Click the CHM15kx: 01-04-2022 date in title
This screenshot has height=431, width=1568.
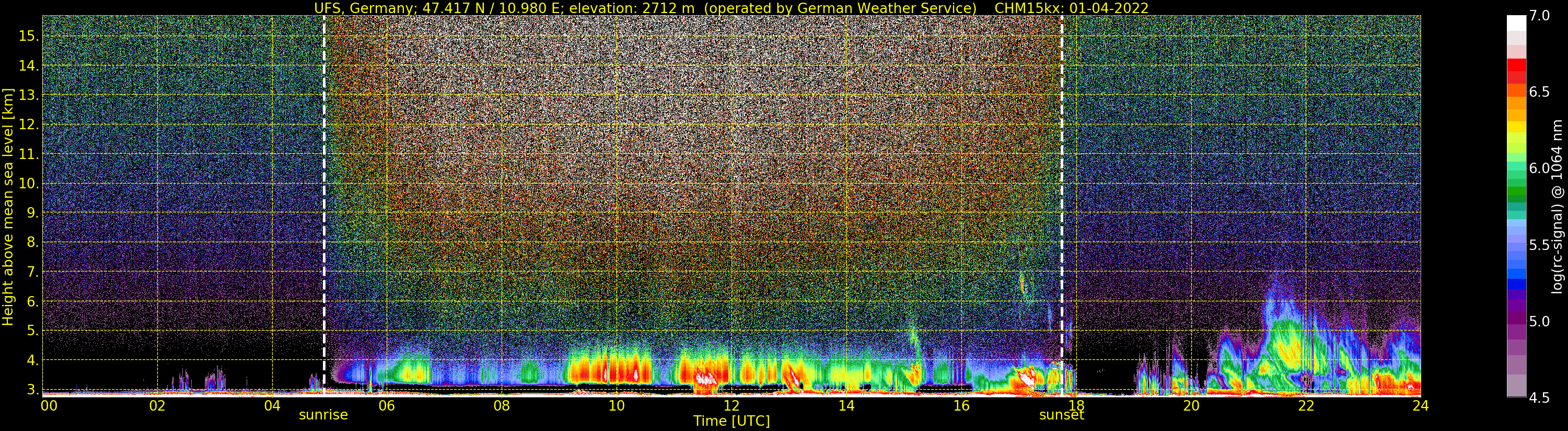coord(1071,8)
